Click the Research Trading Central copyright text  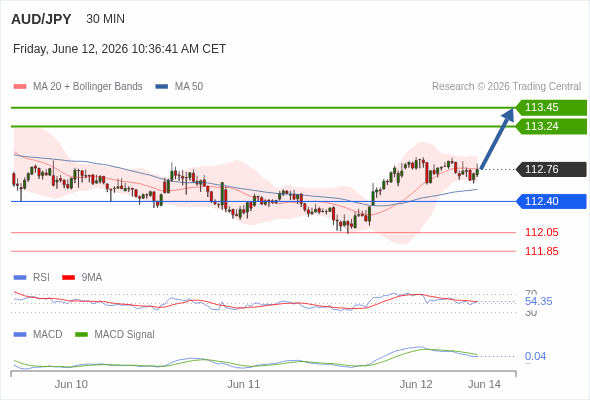point(506,87)
